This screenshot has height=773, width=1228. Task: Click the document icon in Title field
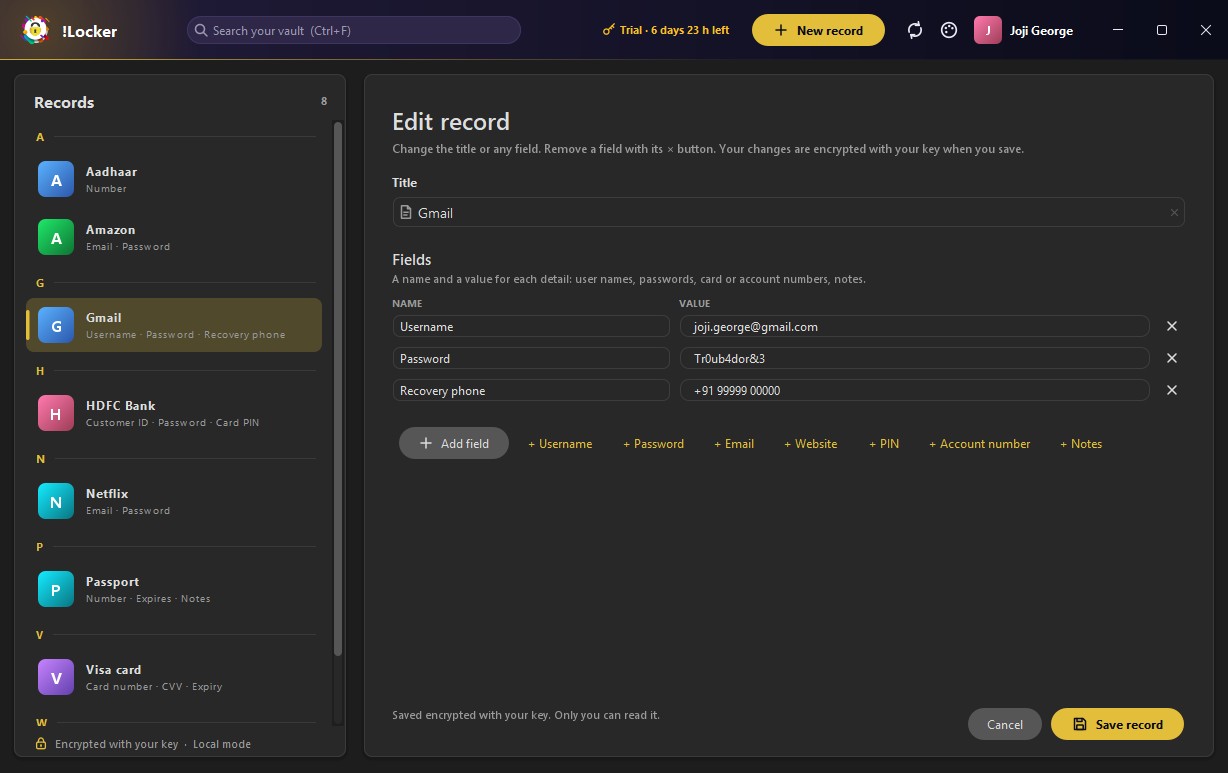pos(405,212)
